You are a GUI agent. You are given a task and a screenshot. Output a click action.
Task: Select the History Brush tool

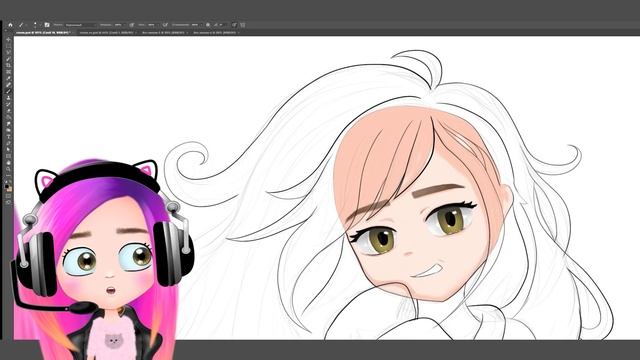click(x=9, y=104)
